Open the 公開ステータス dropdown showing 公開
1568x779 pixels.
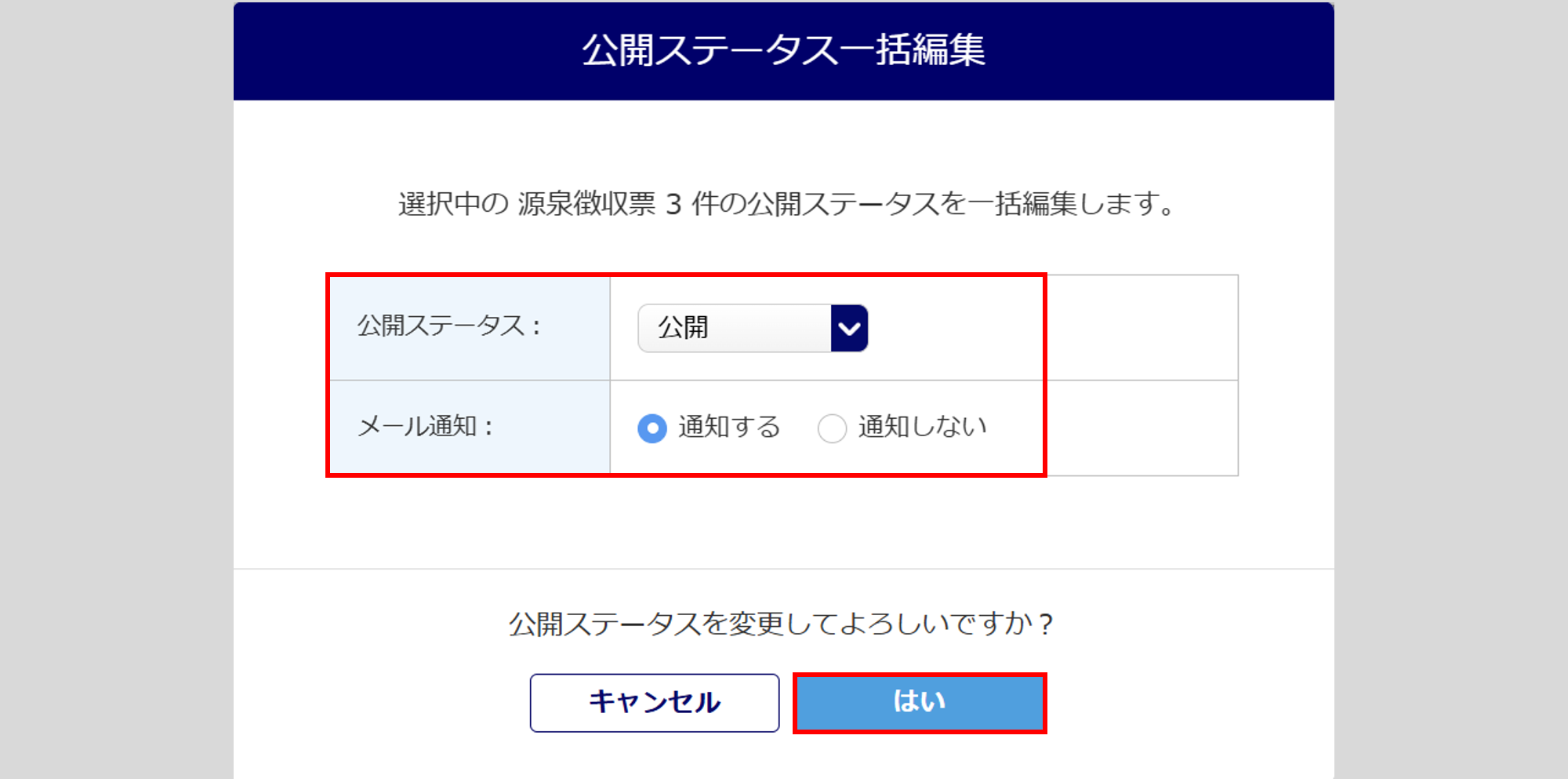(752, 329)
